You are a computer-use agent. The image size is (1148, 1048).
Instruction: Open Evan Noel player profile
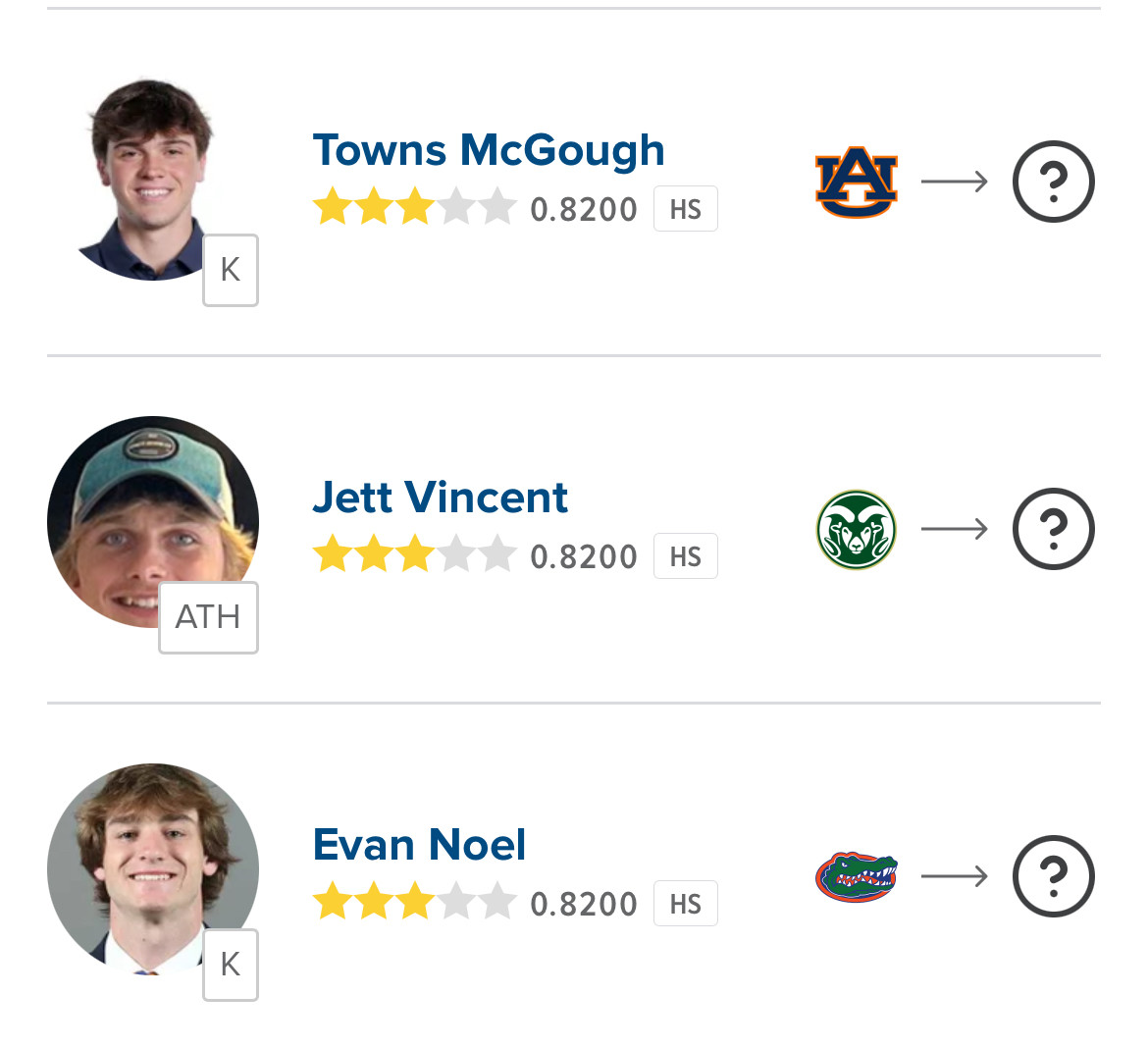click(419, 845)
